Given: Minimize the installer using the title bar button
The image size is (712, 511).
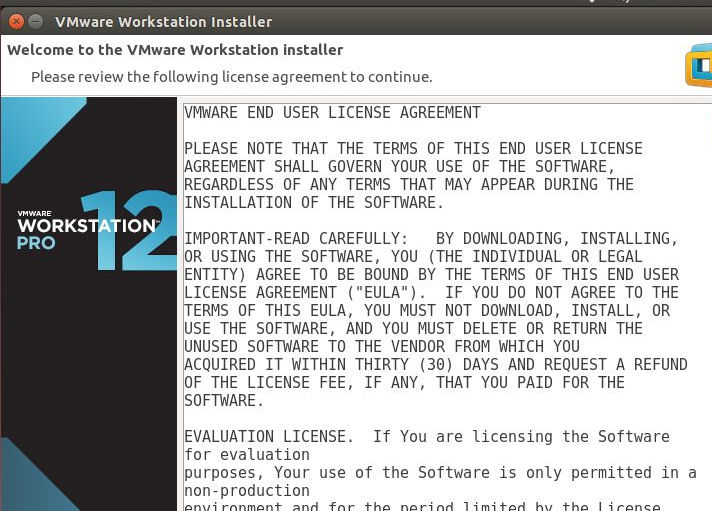Looking at the screenshot, I should coord(35,21).
